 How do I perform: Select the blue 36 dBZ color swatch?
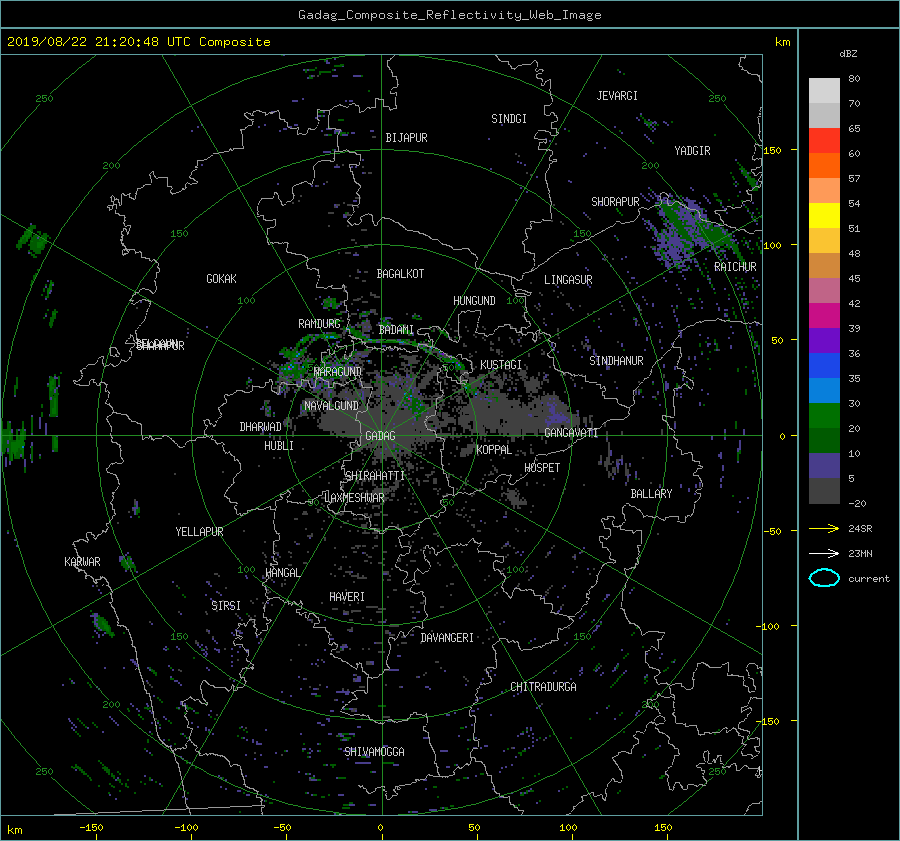[x=824, y=365]
